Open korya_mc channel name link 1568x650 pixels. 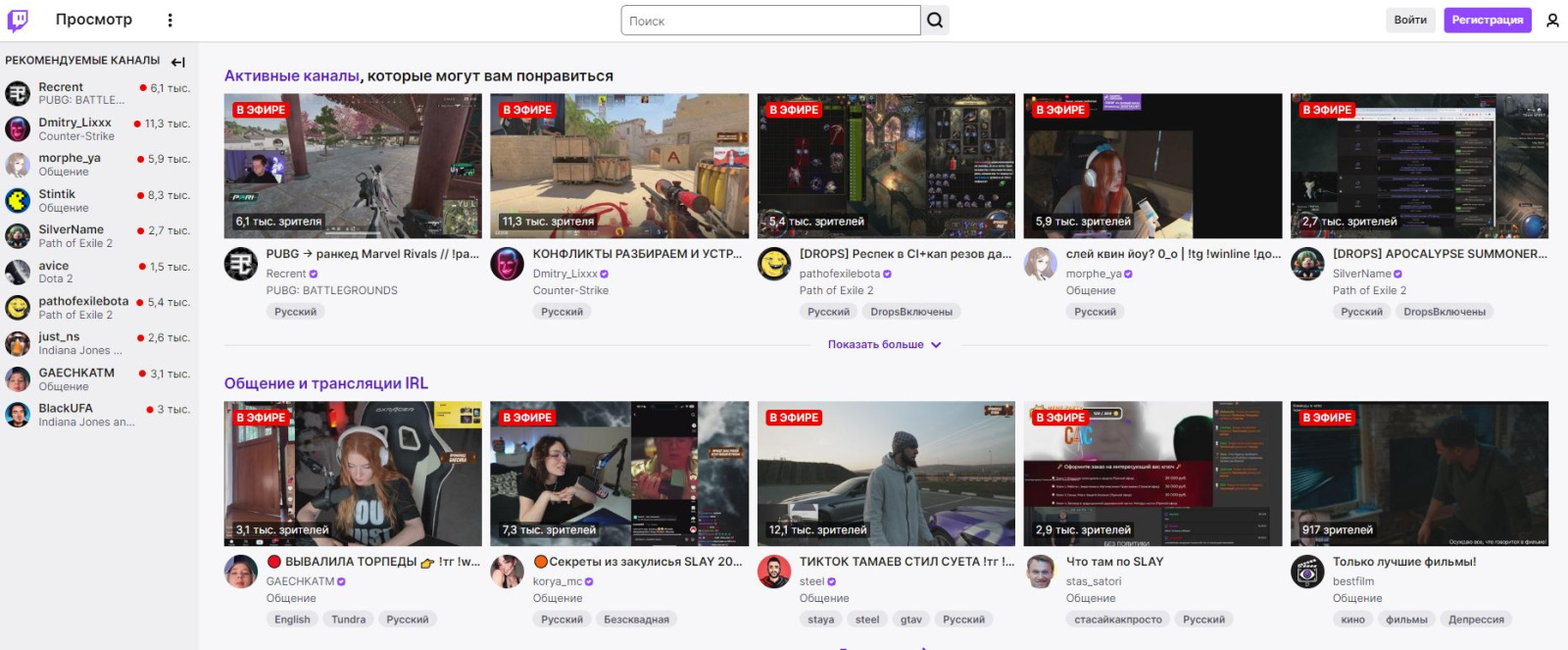click(x=558, y=581)
